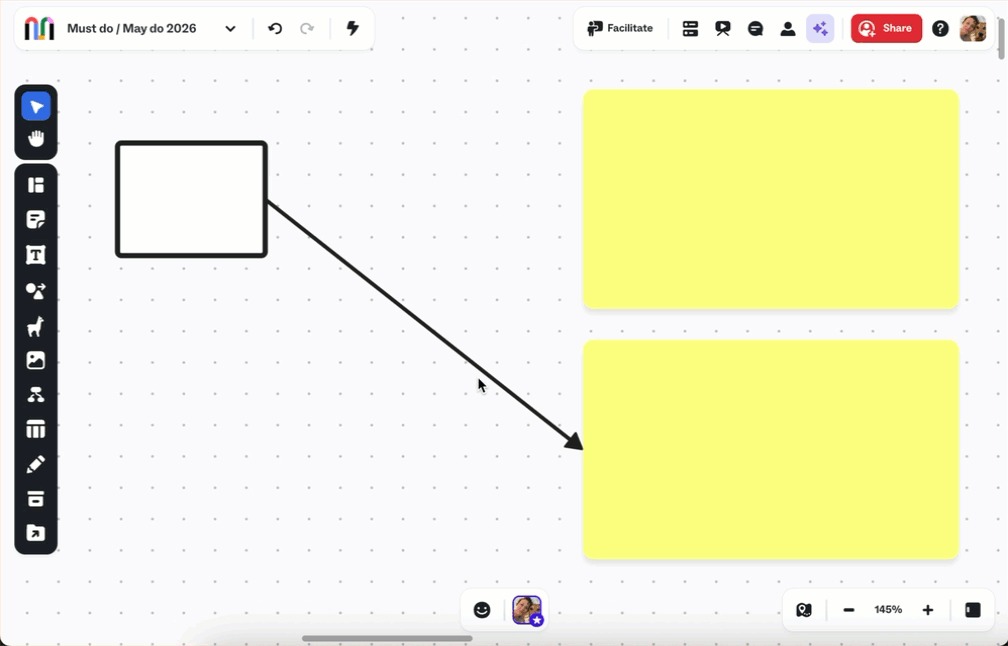1008x646 pixels.
Task: Click the presentation mode icon
Action: point(723,28)
